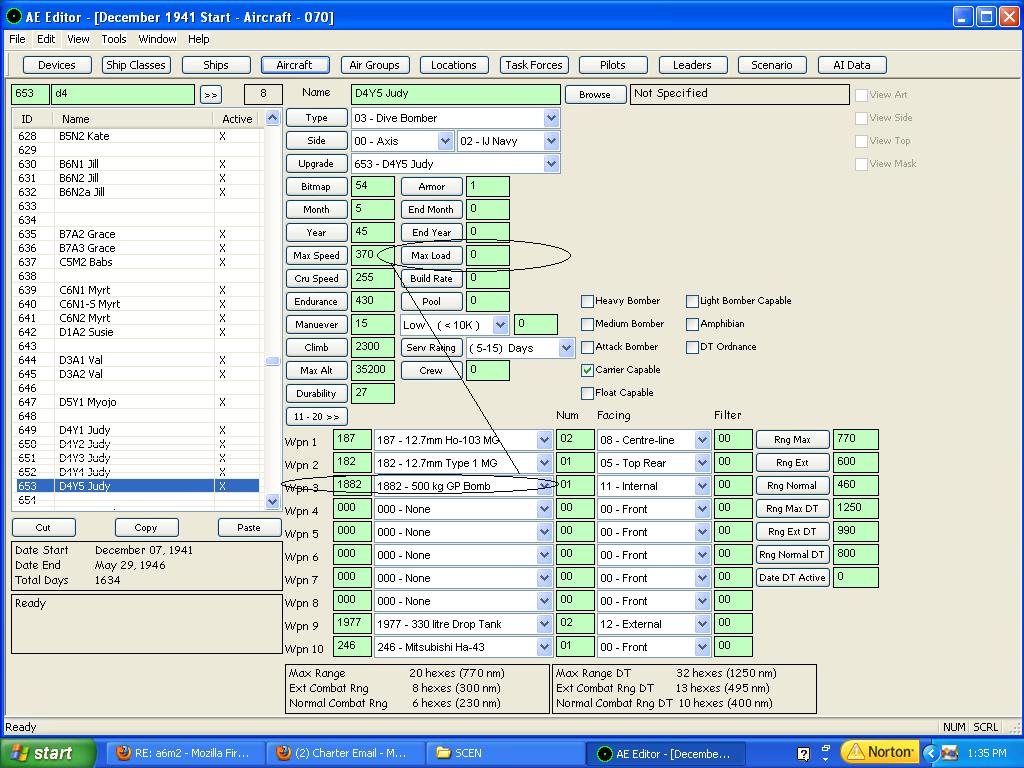Open the Side '00 - Axis' dropdown
The width and height of the screenshot is (1024, 768).
tap(445, 141)
